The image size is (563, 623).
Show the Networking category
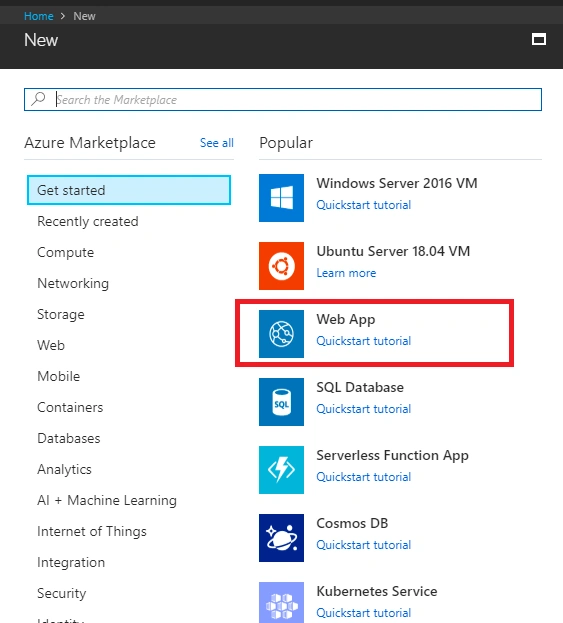tap(73, 283)
